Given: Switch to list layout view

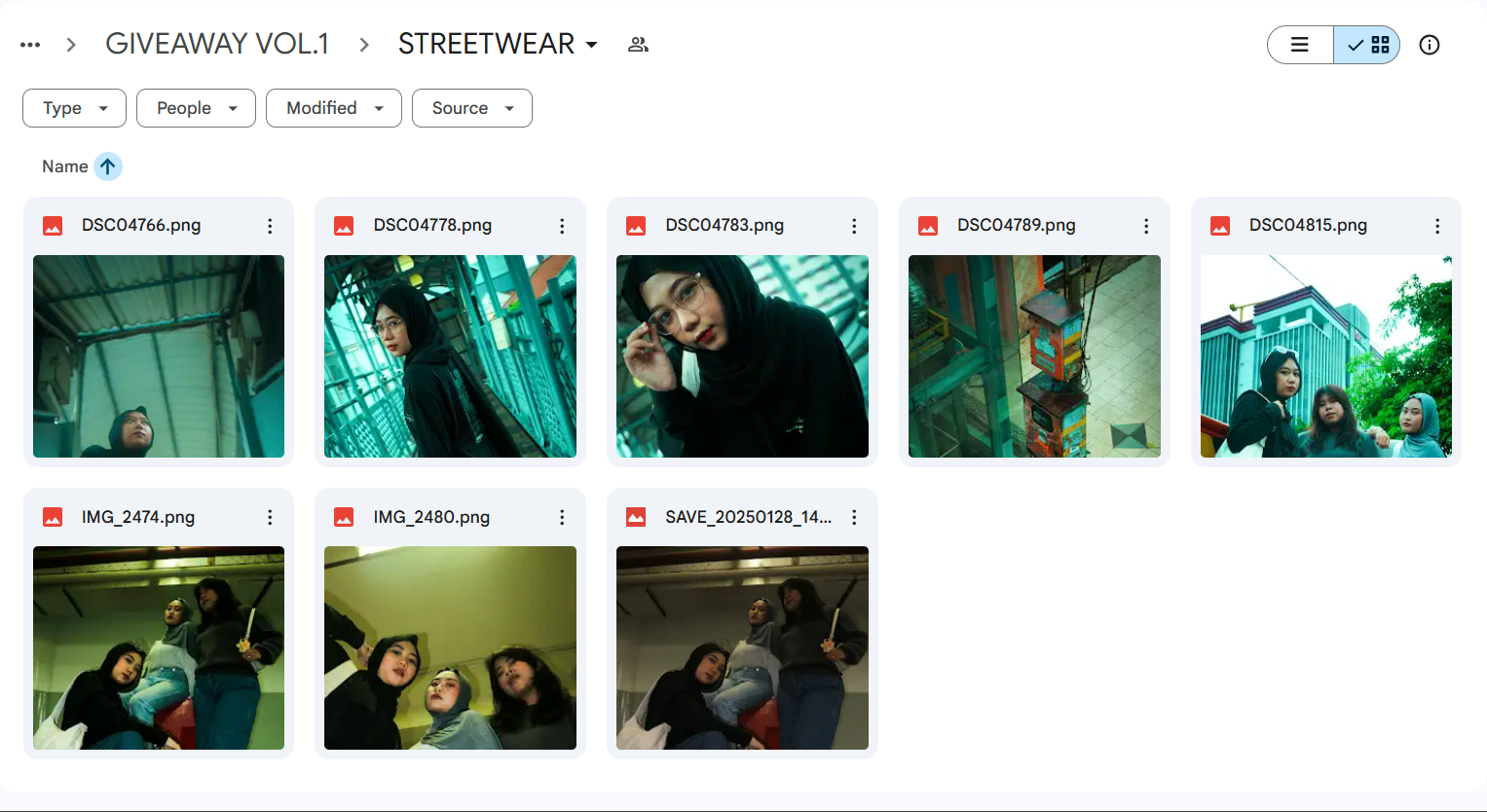Looking at the screenshot, I should click(1300, 45).
